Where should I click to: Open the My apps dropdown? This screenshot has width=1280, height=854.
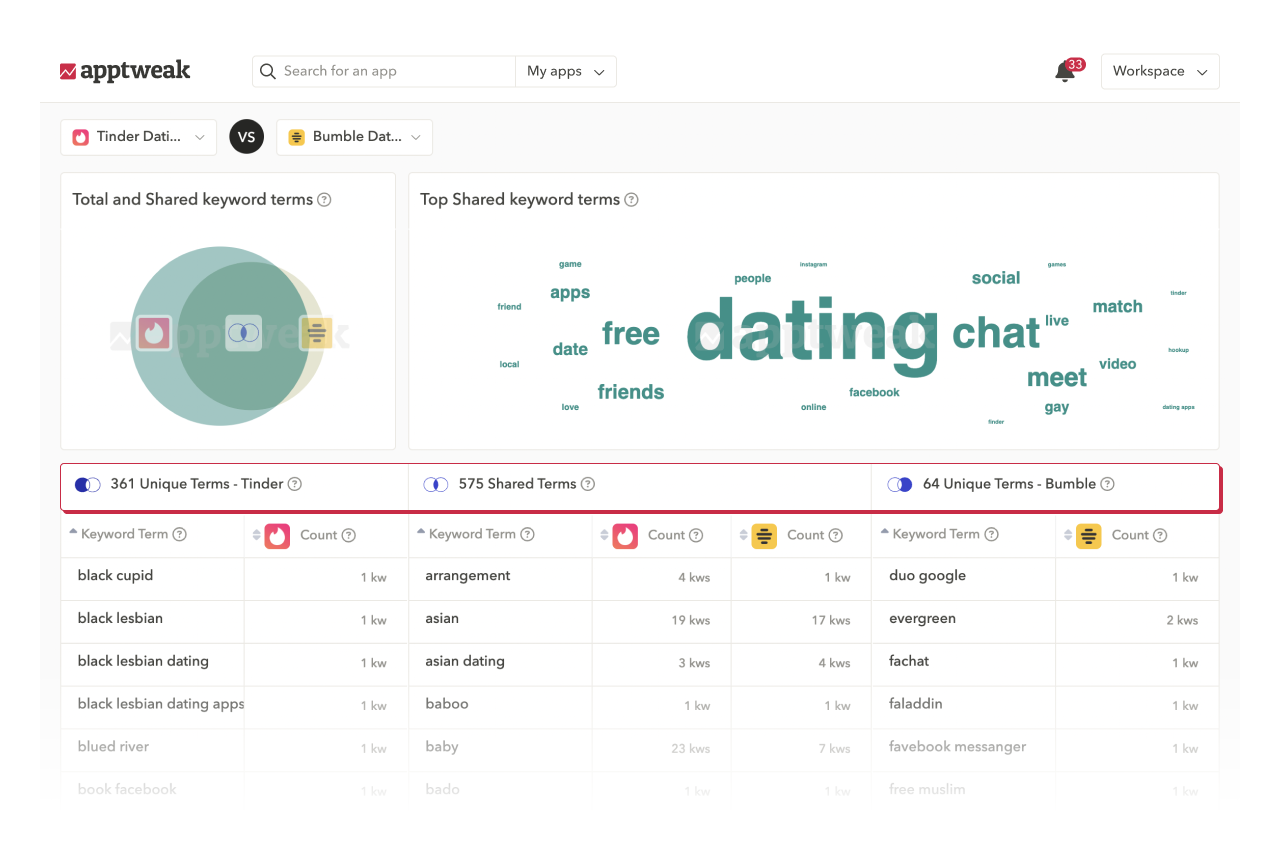(x=566, y=72)
